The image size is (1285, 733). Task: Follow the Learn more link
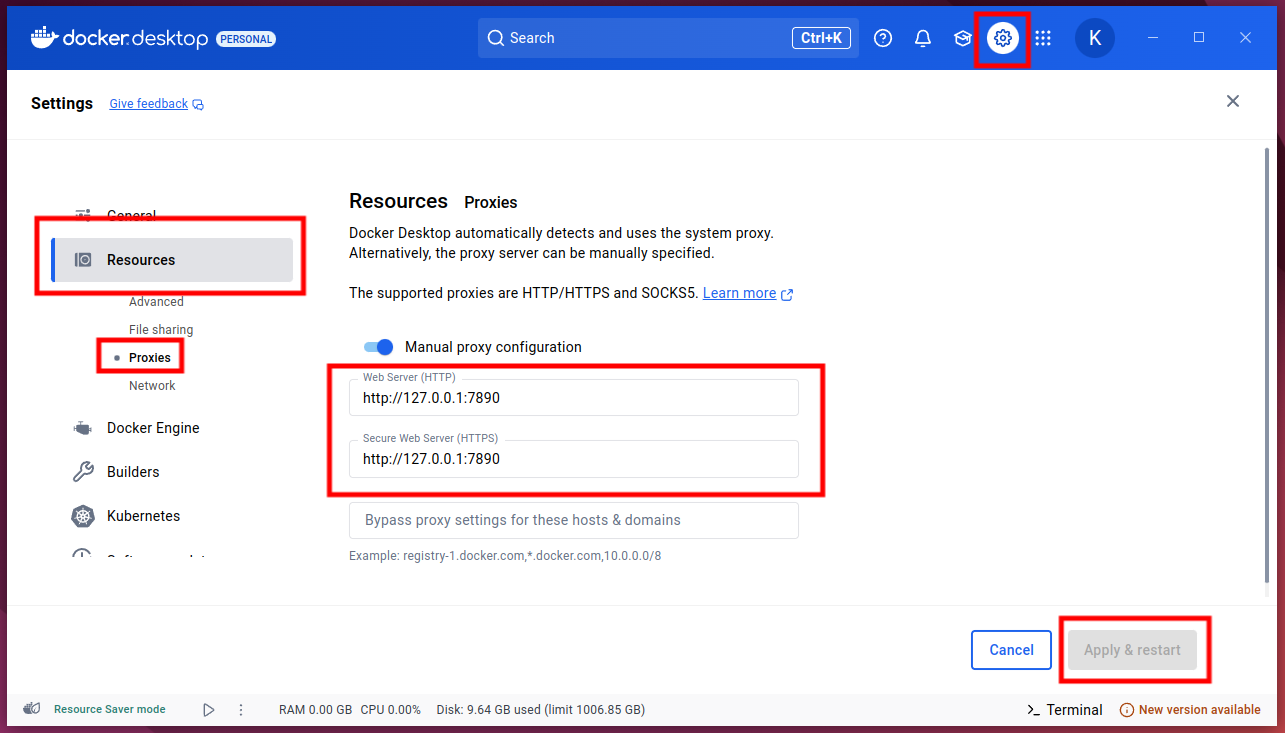tap(740, 293)
